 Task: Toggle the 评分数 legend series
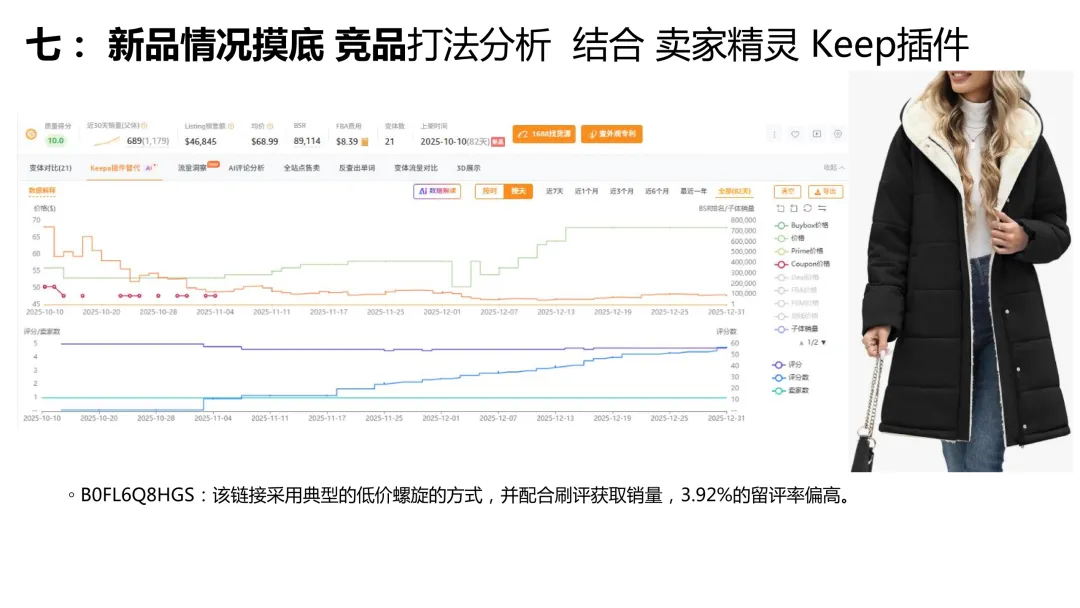[x=791, y=377]
